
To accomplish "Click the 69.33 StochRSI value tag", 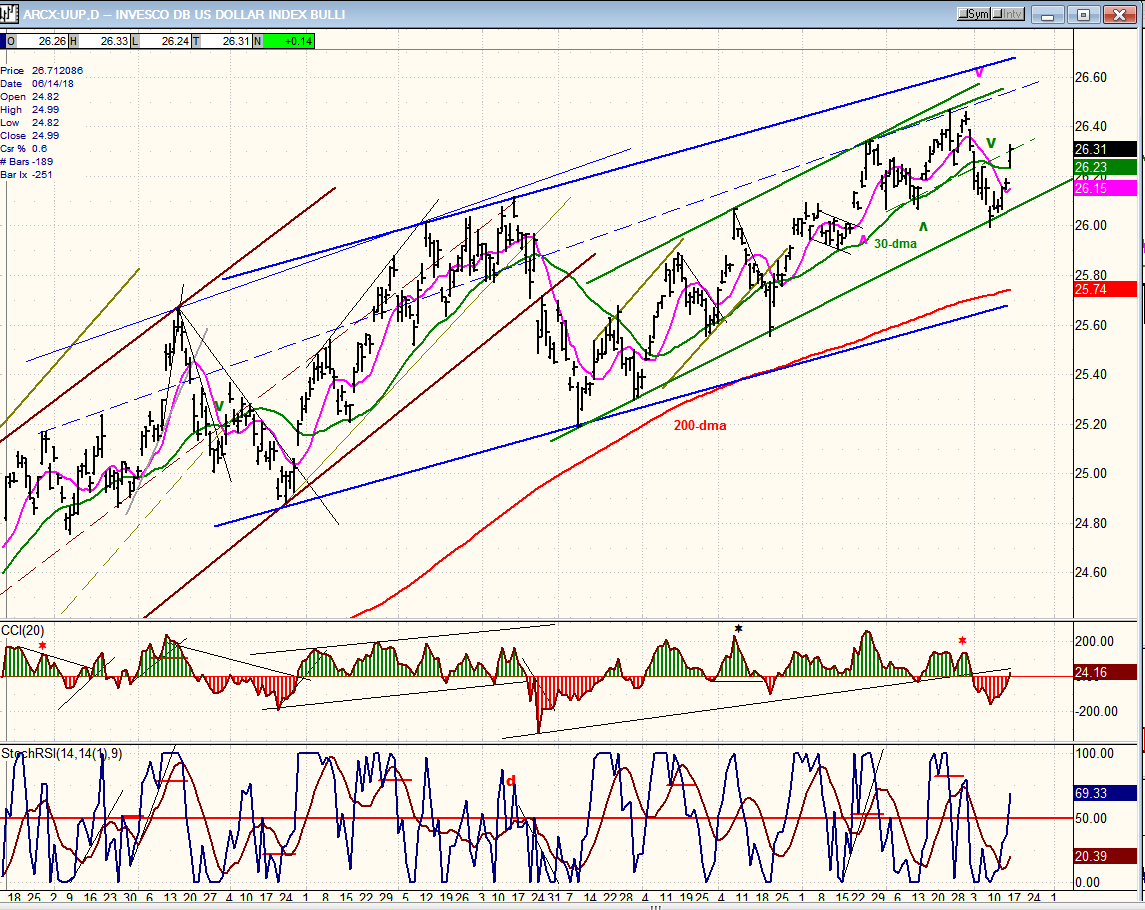I will click(x=1105, y=792).
